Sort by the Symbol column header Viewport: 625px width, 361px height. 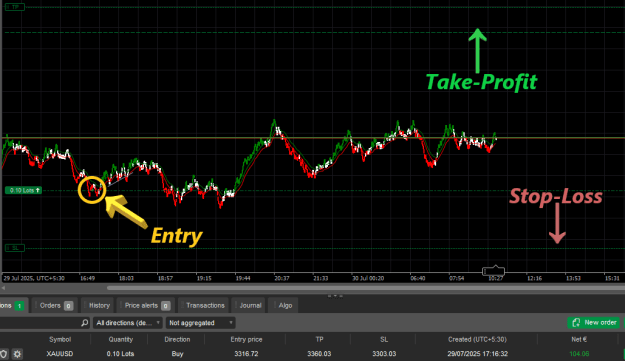point(60,339)
